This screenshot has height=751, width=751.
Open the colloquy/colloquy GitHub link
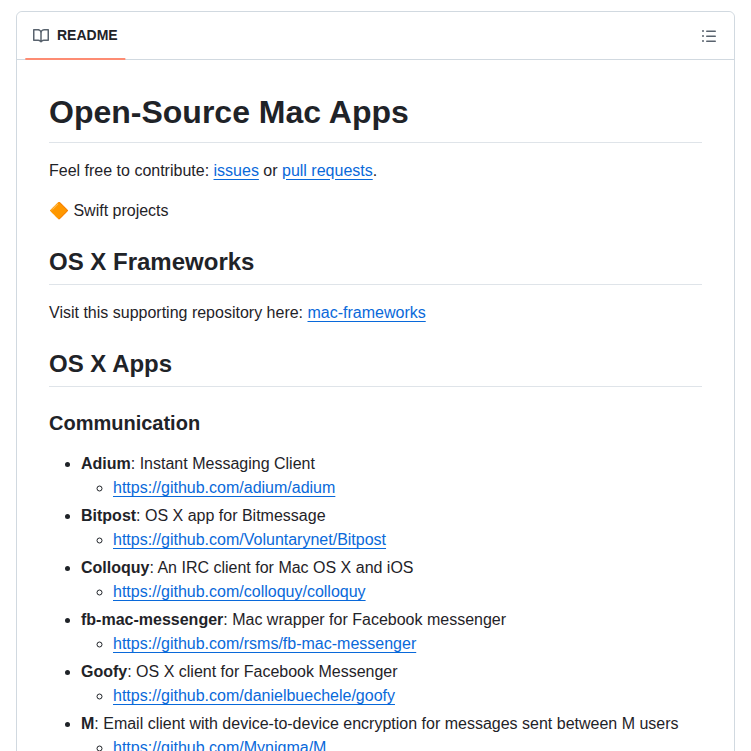click(x=239, y=592)
